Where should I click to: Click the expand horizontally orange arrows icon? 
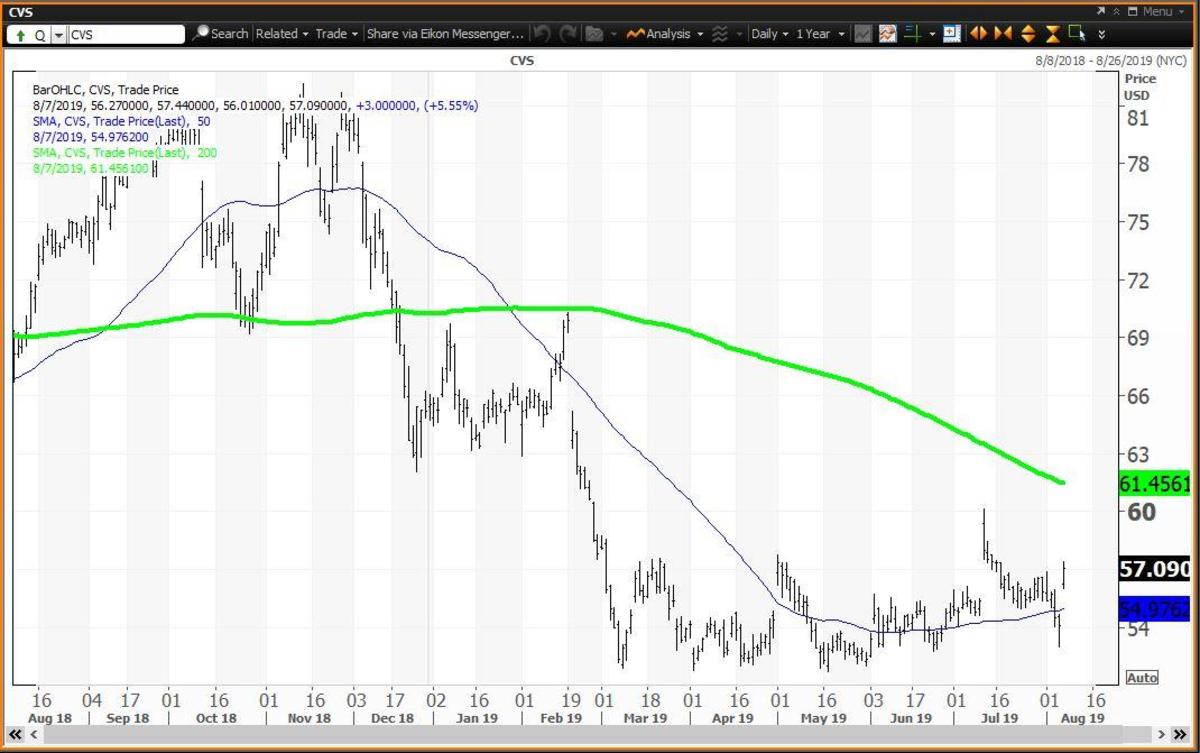click(x=978, y=34)
